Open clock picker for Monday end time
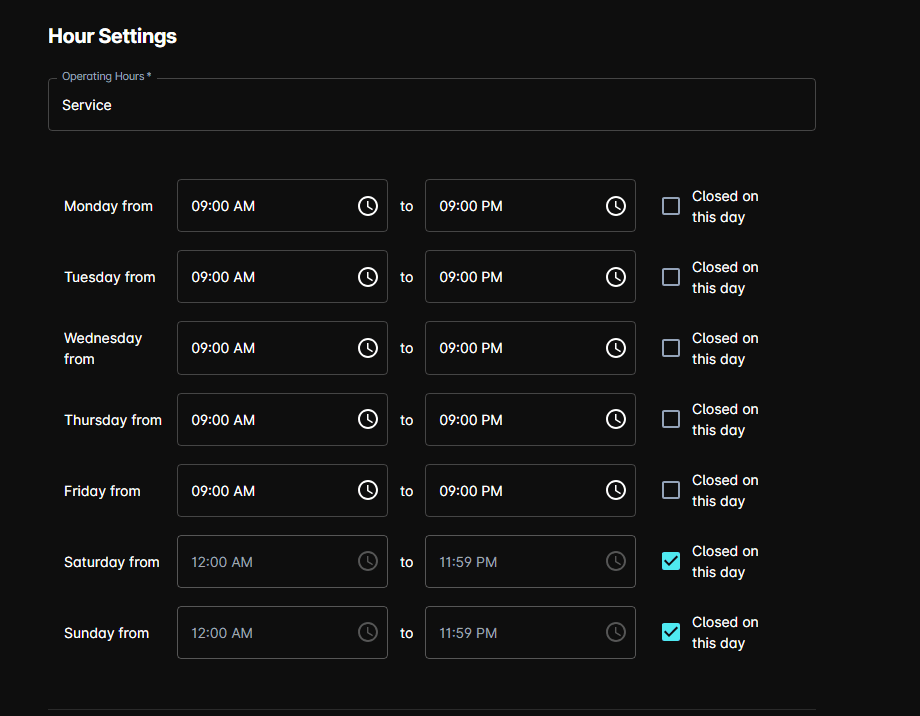This screenshot has width=920, height=716. (x=615, y=206)
